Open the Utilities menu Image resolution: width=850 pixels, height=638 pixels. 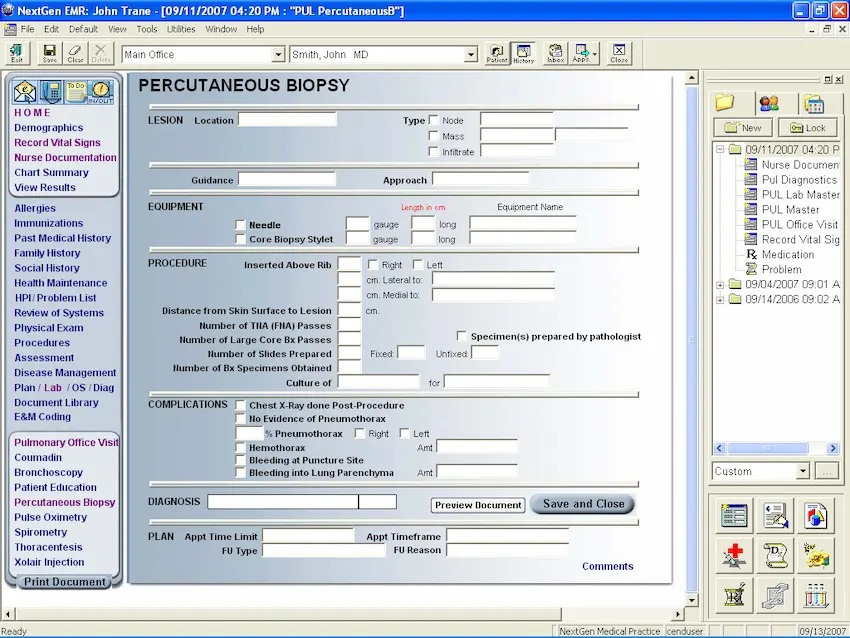pyautogui.click(x=182, y=29)
